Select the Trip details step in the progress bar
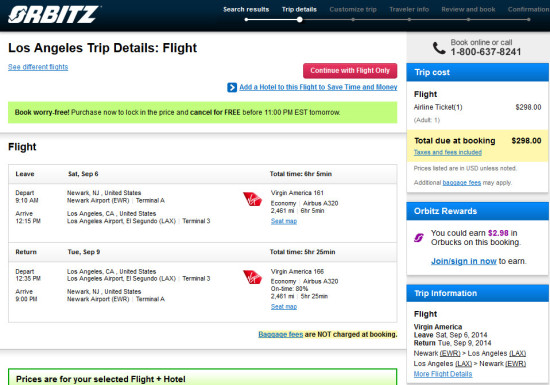 click(299, 9)
